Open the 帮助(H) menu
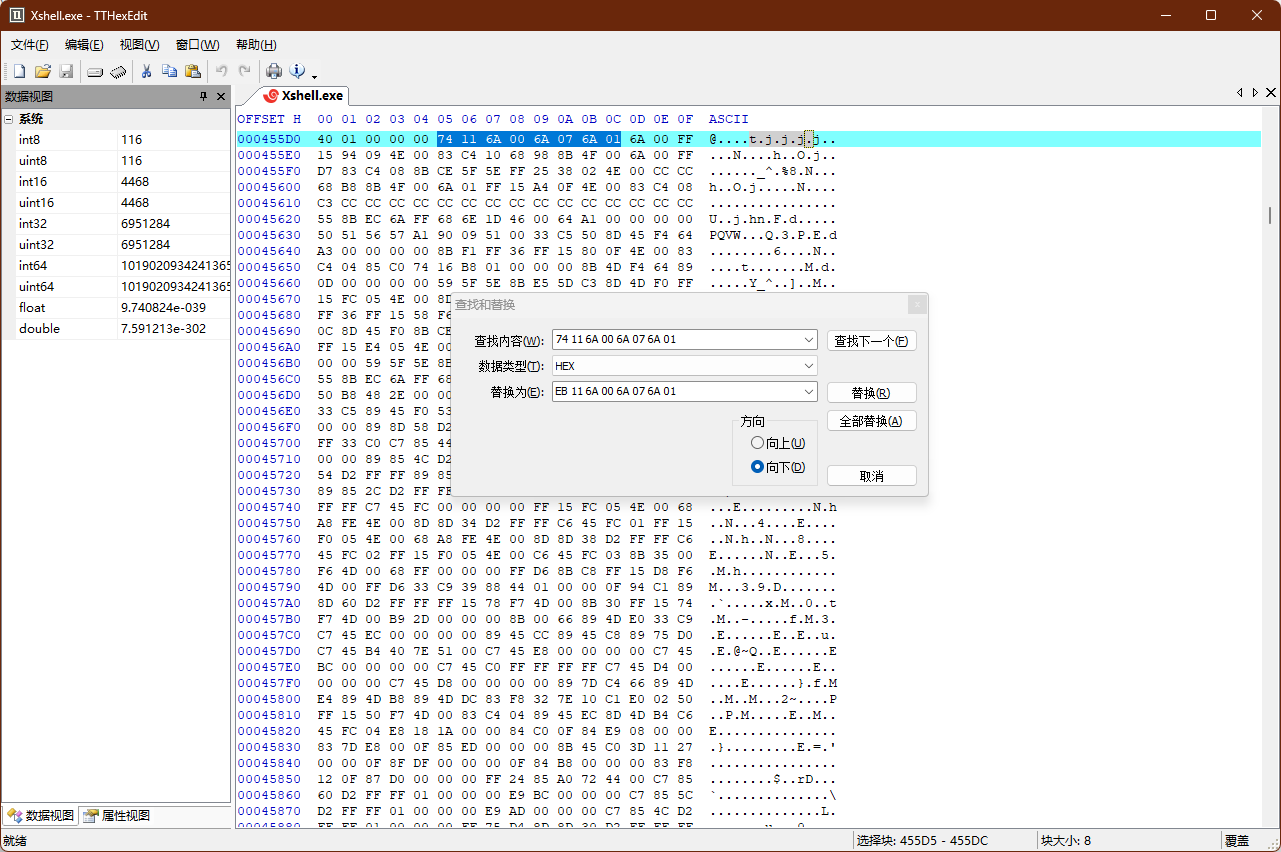This screenshot has width=1281, height=852. (x=256, y=45)
